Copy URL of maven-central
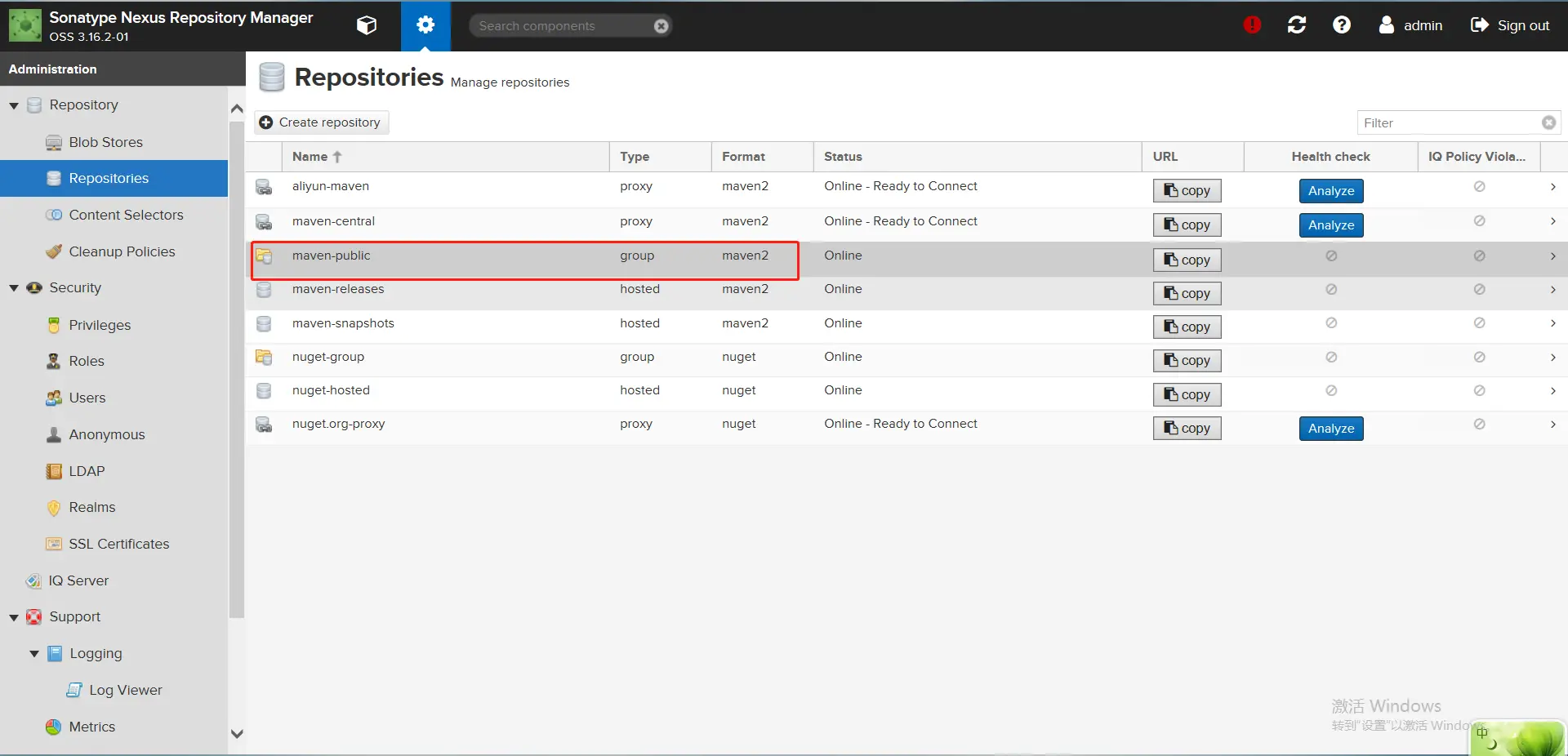 pos(1187,225)
